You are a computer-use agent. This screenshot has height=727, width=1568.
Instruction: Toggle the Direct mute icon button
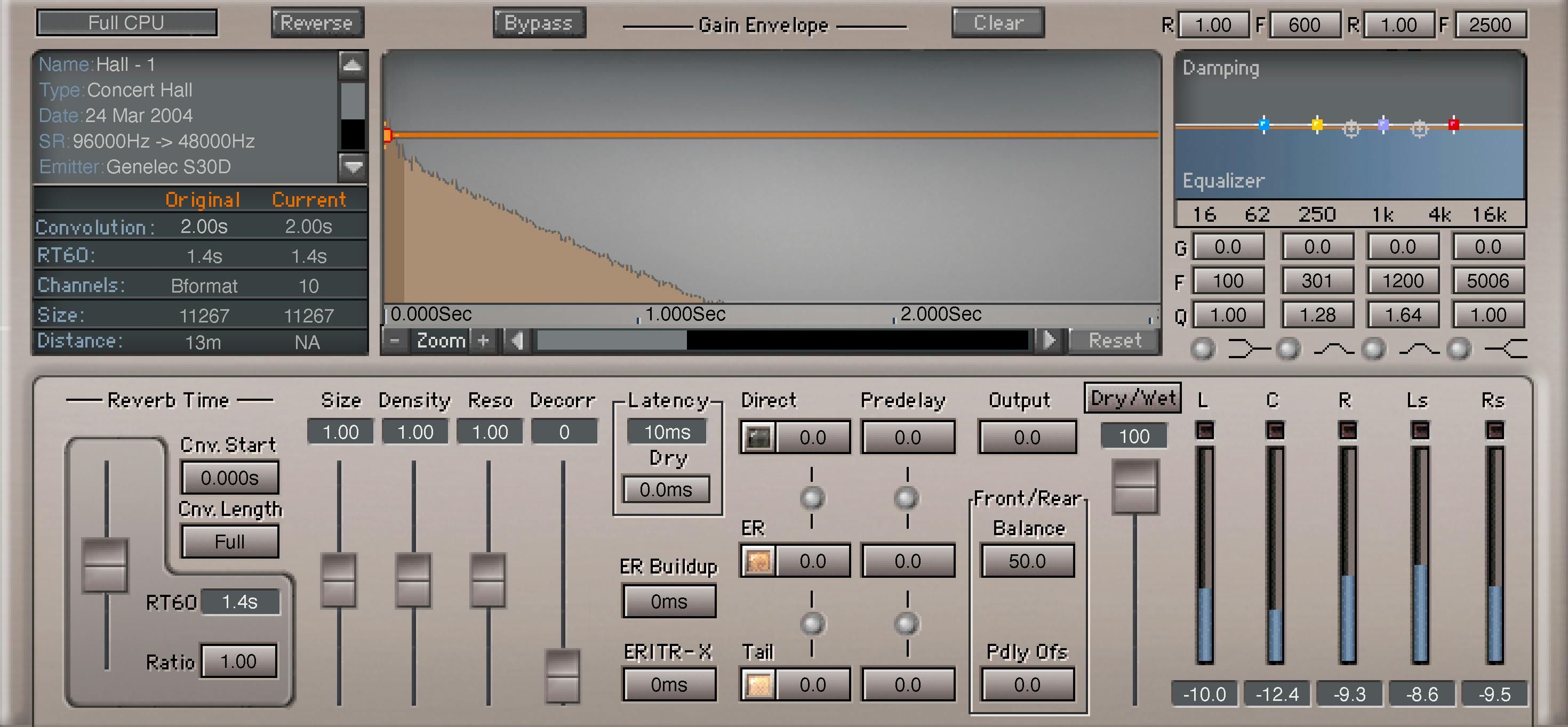click(x=758, y=438)
